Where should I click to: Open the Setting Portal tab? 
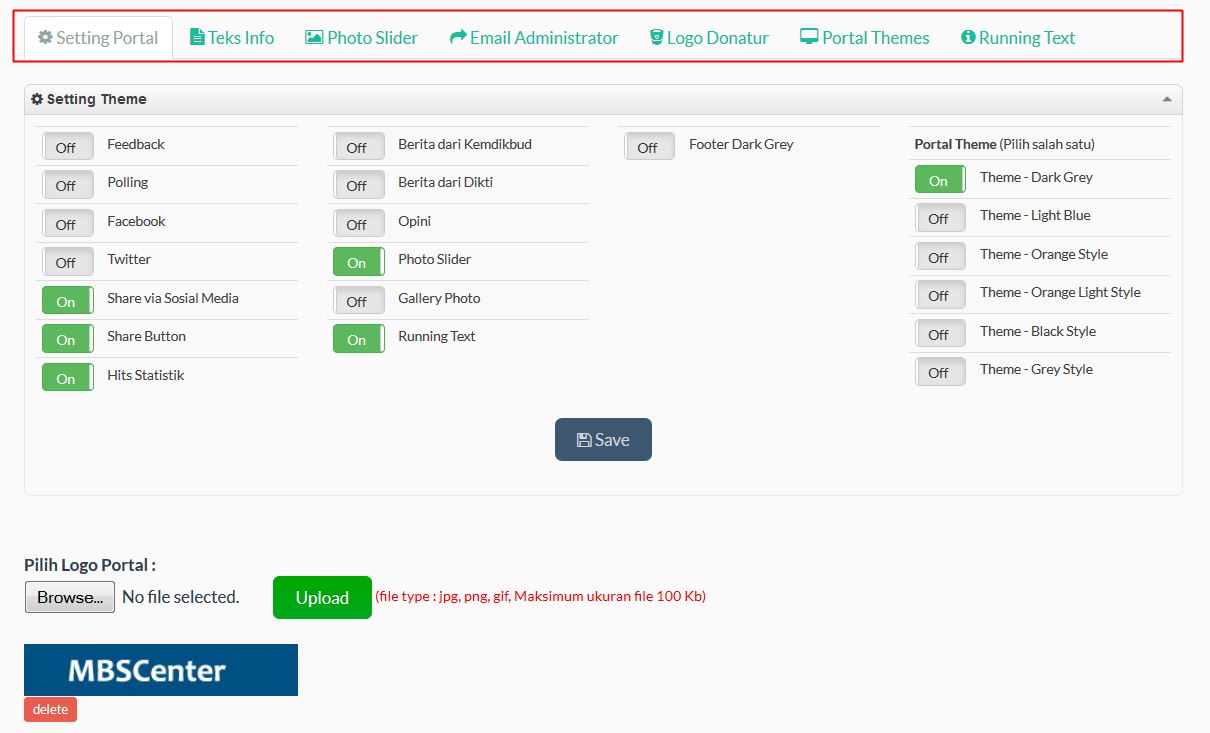(98, 38)
